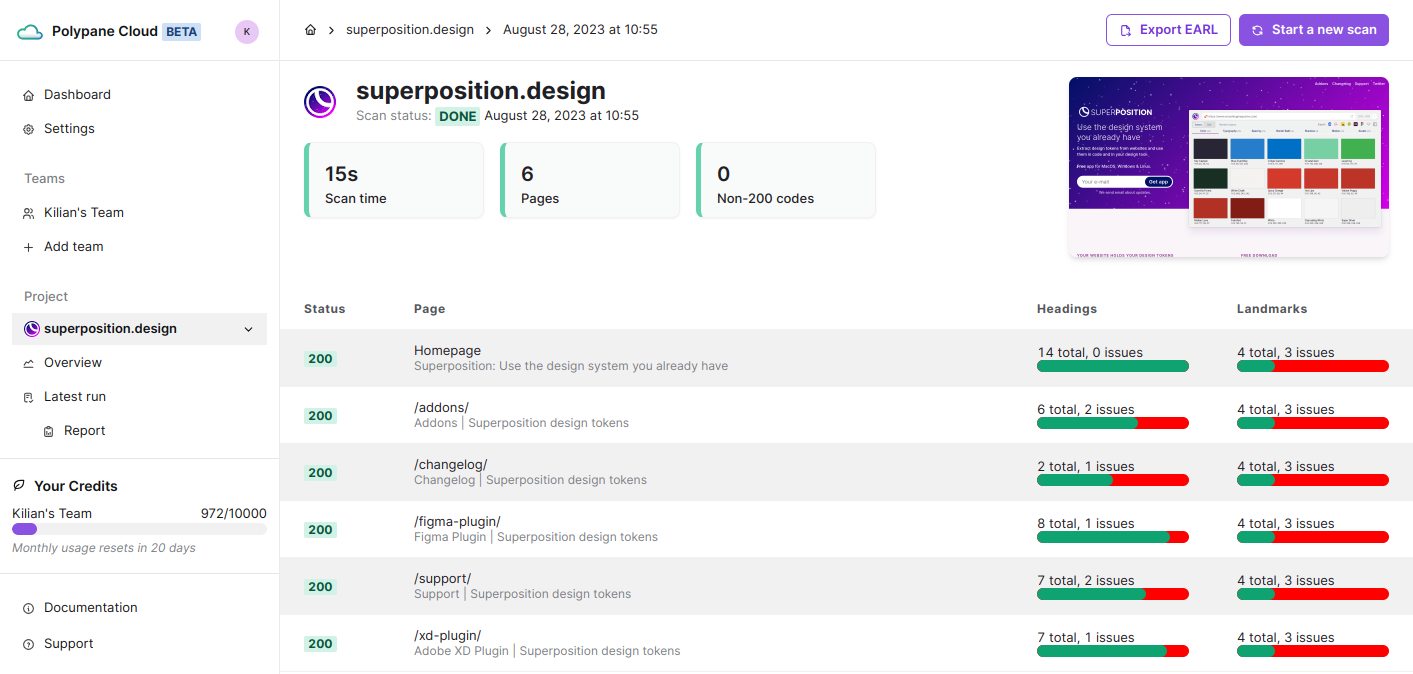The height and width of the screenshot is (674, 1413).
Task: Click the plus icon next to Add team
Action: [29, 246]
